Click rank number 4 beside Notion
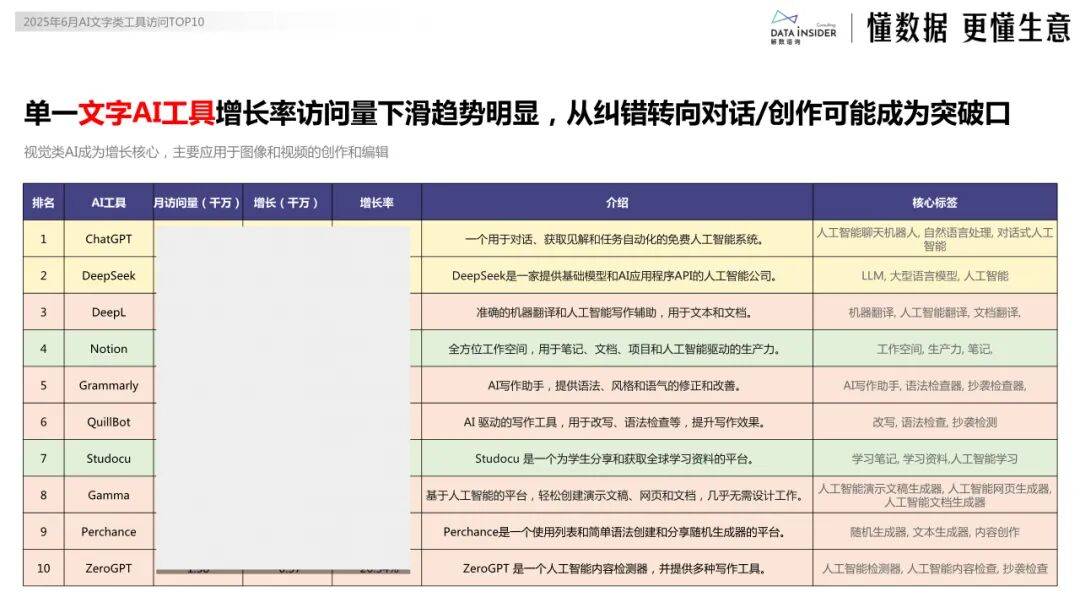The height and width of the screenshot is (608, 1080). pos(43,348)
